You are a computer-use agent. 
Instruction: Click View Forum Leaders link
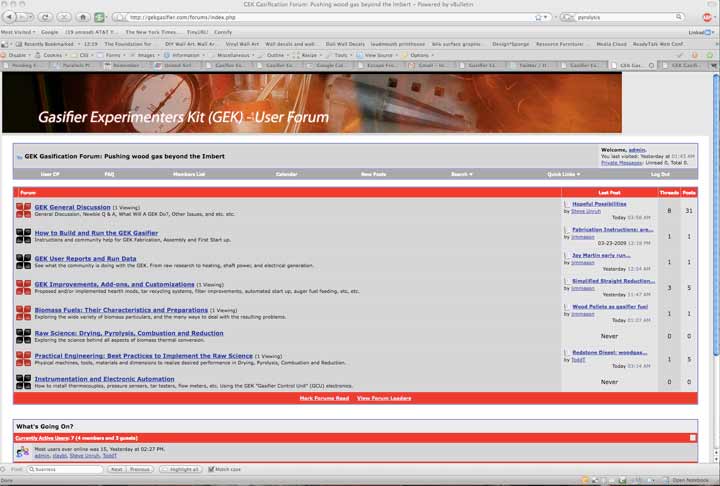(384, 398)
